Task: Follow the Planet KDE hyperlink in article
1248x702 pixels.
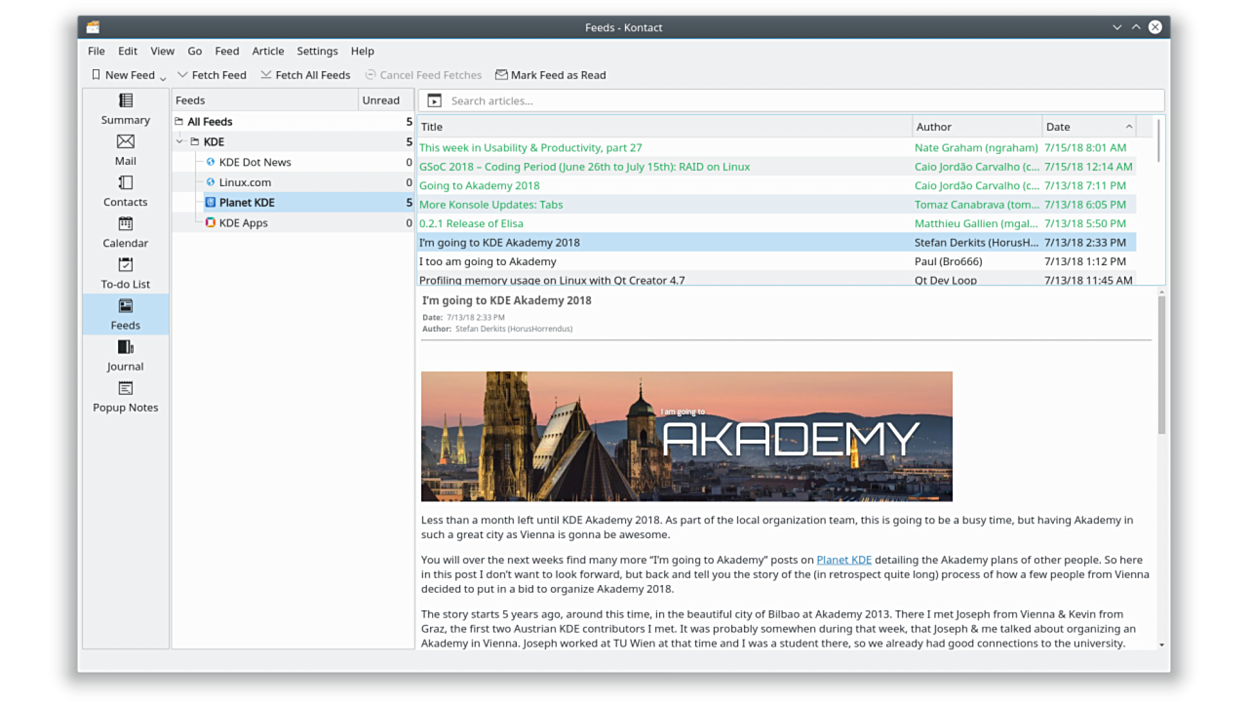Action: [x=843, y=560]
